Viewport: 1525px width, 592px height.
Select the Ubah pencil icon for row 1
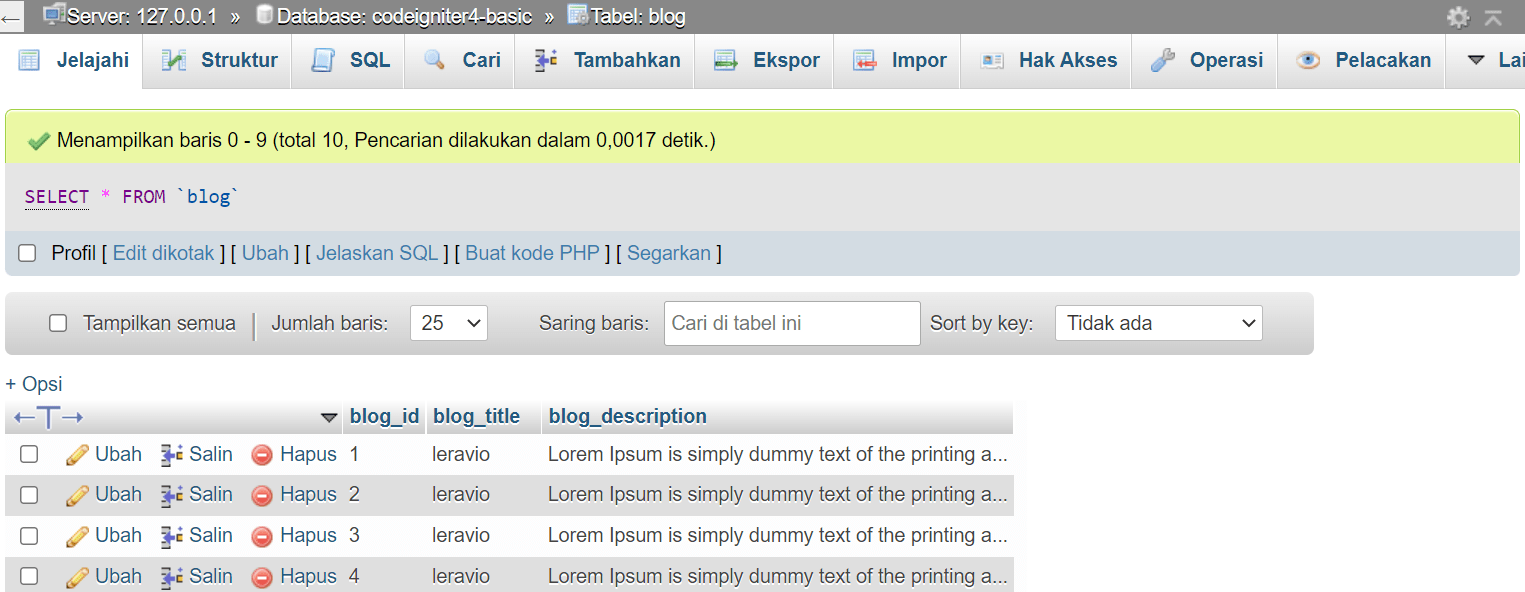pyautogui.click(x=77, y=453)
